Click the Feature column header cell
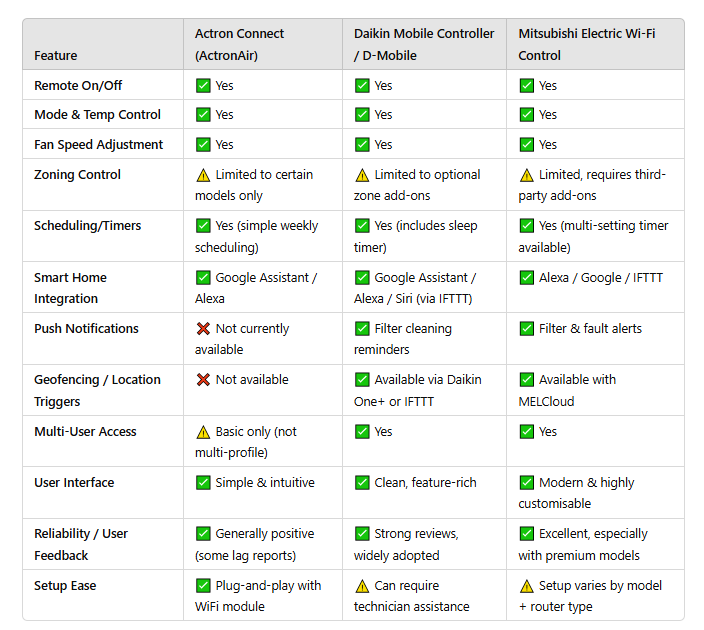 (103, 44)
